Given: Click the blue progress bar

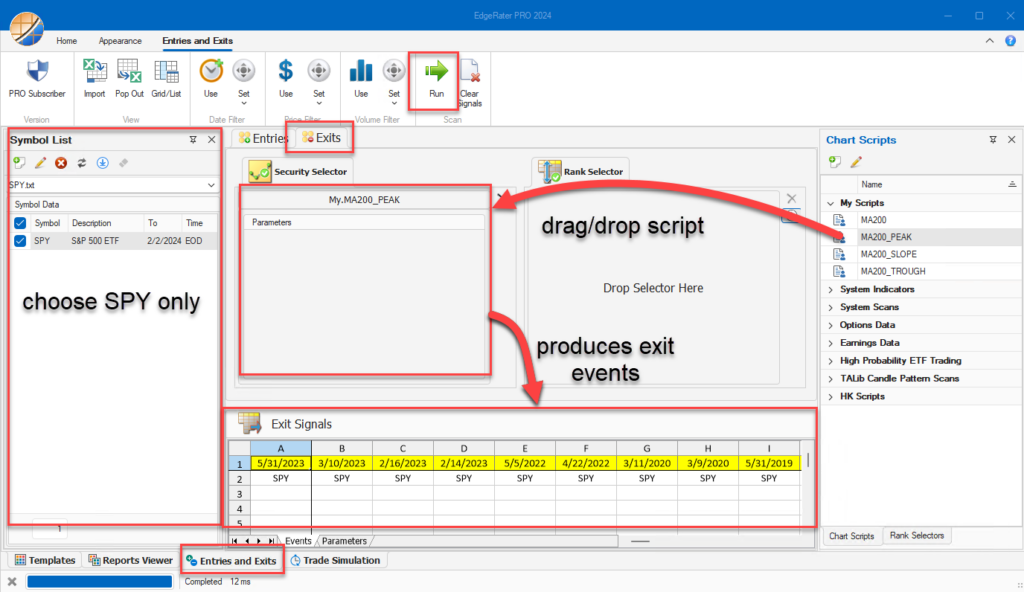Looking at the screenshot, I should click(99, 581).
